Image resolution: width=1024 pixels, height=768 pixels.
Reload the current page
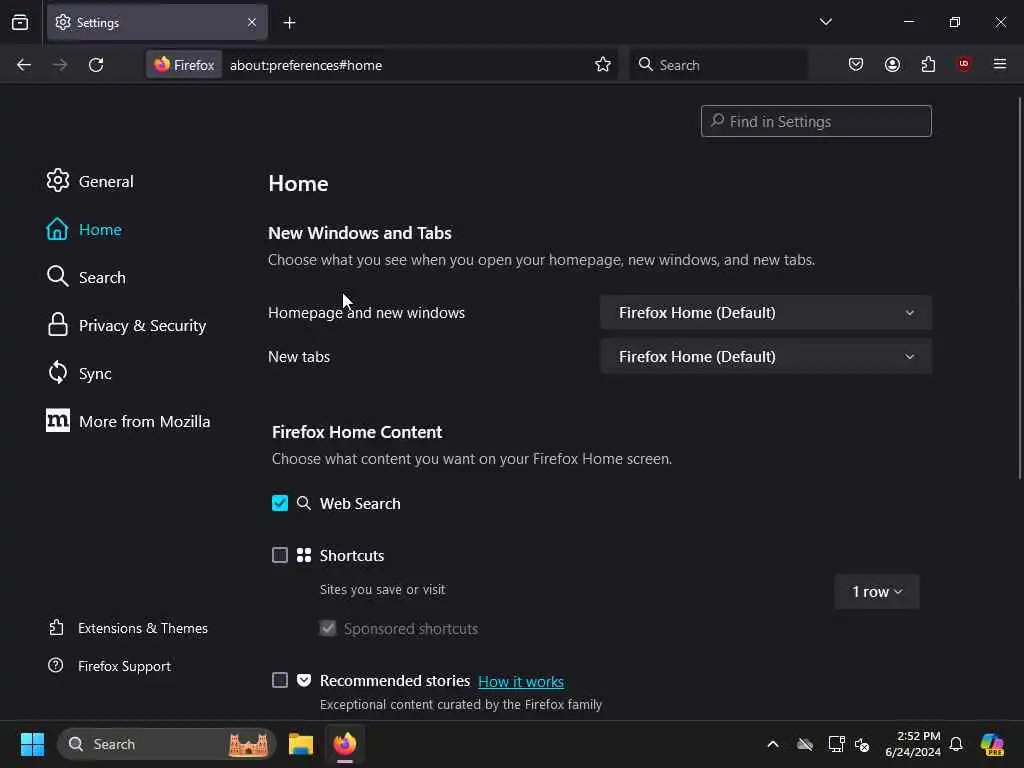click(x=96, y=65)
